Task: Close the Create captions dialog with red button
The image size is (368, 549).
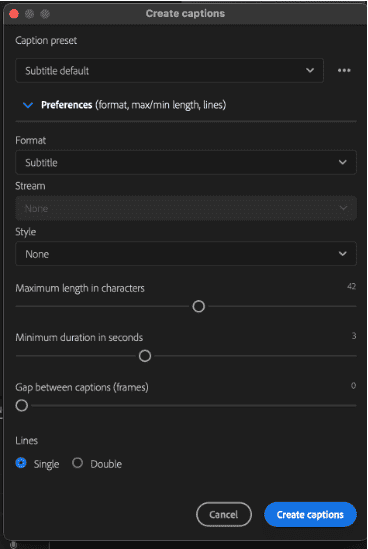Action: (x=14, y=14)
